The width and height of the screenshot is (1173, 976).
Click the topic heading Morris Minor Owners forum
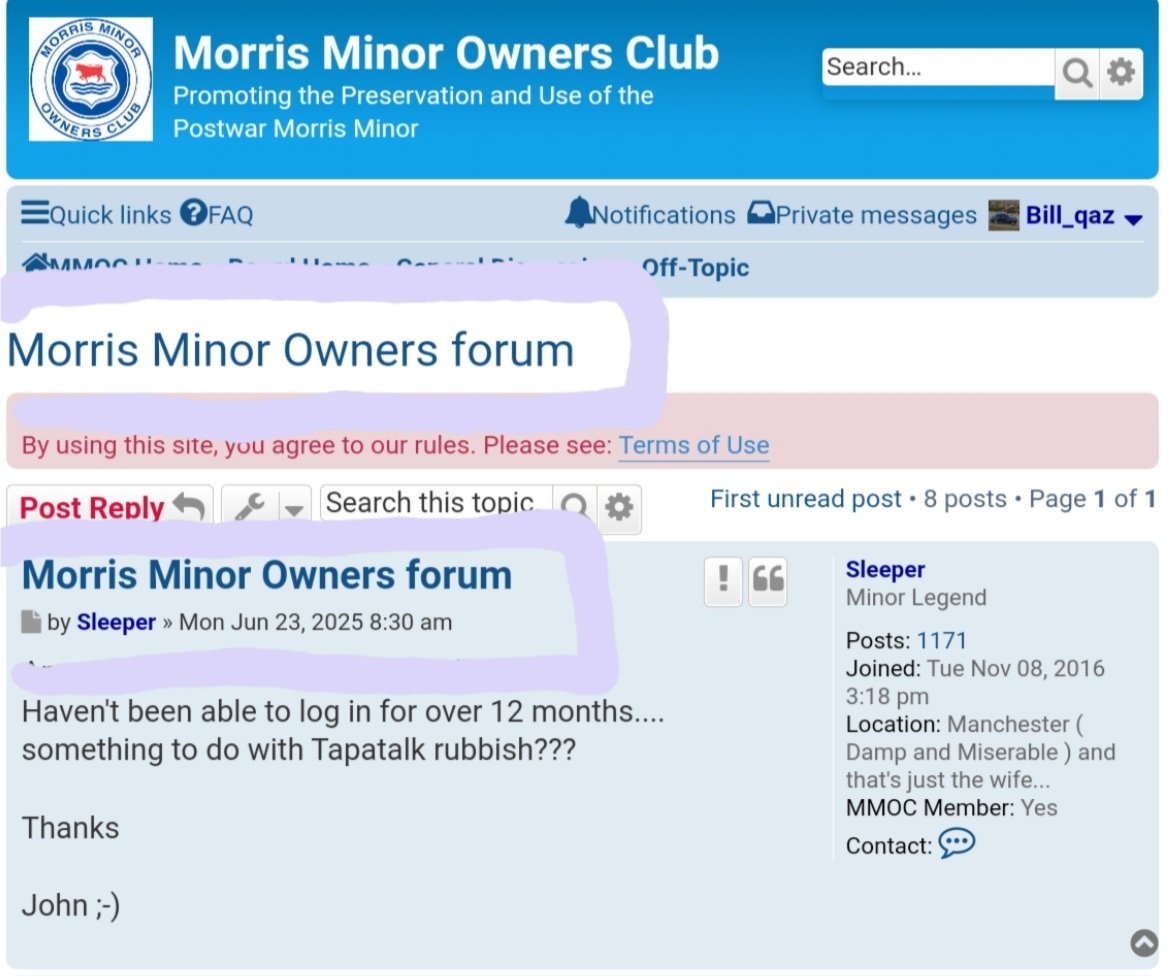290,350
